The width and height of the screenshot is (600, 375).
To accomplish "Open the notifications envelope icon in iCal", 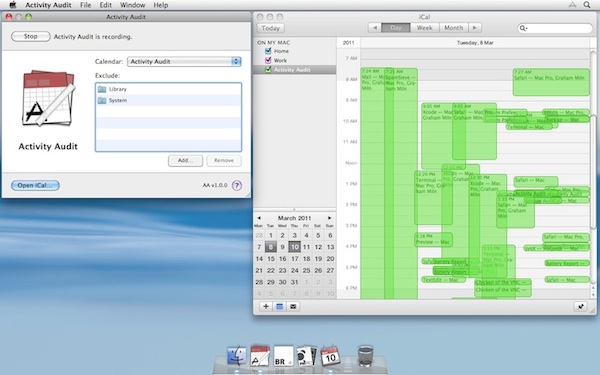I will [293, 307].
